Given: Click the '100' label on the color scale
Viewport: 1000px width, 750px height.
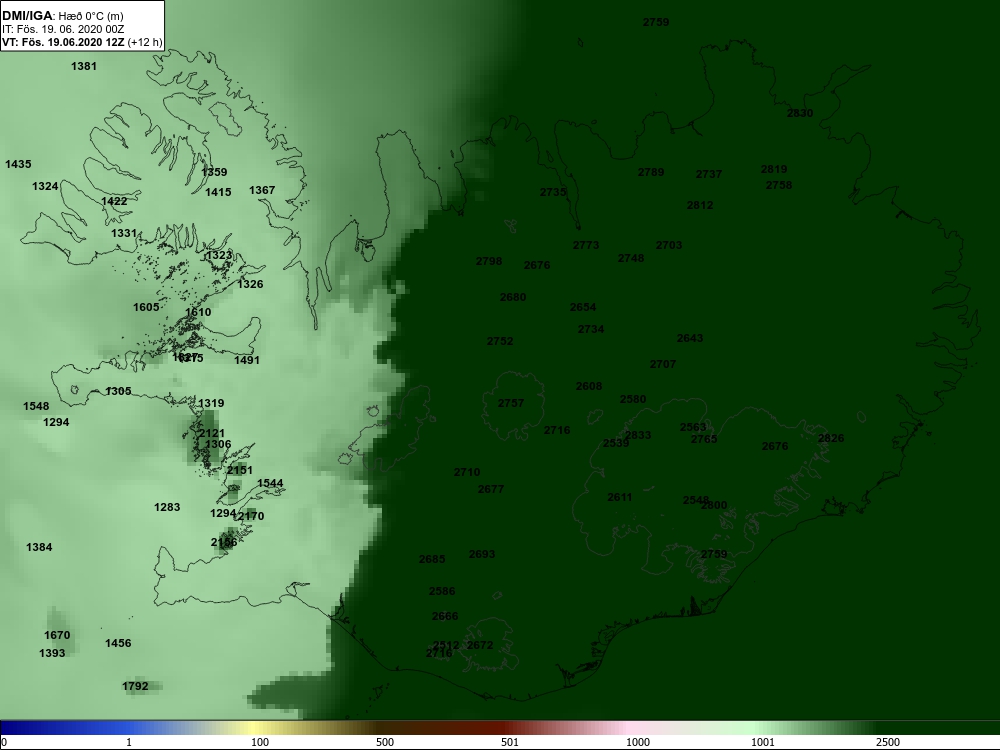Looking at the screenshot, I should (x=260, y=742).
